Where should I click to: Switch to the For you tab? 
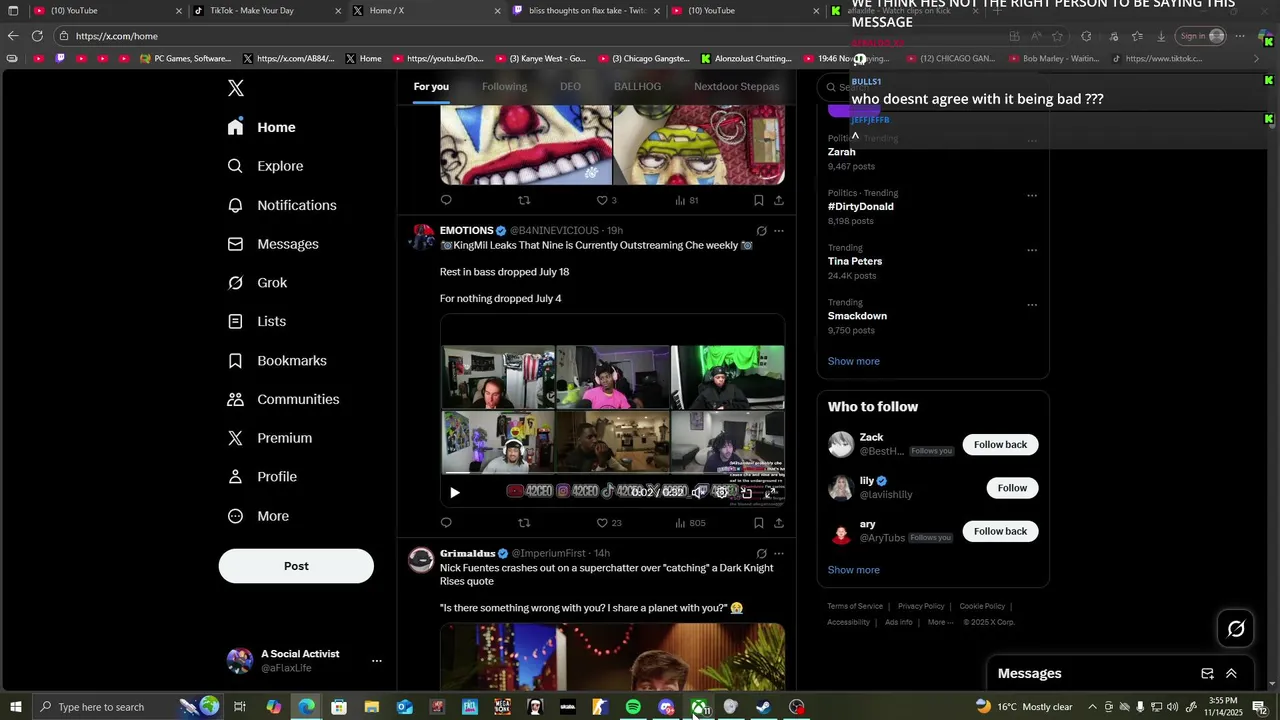click(x=431, y=87)
